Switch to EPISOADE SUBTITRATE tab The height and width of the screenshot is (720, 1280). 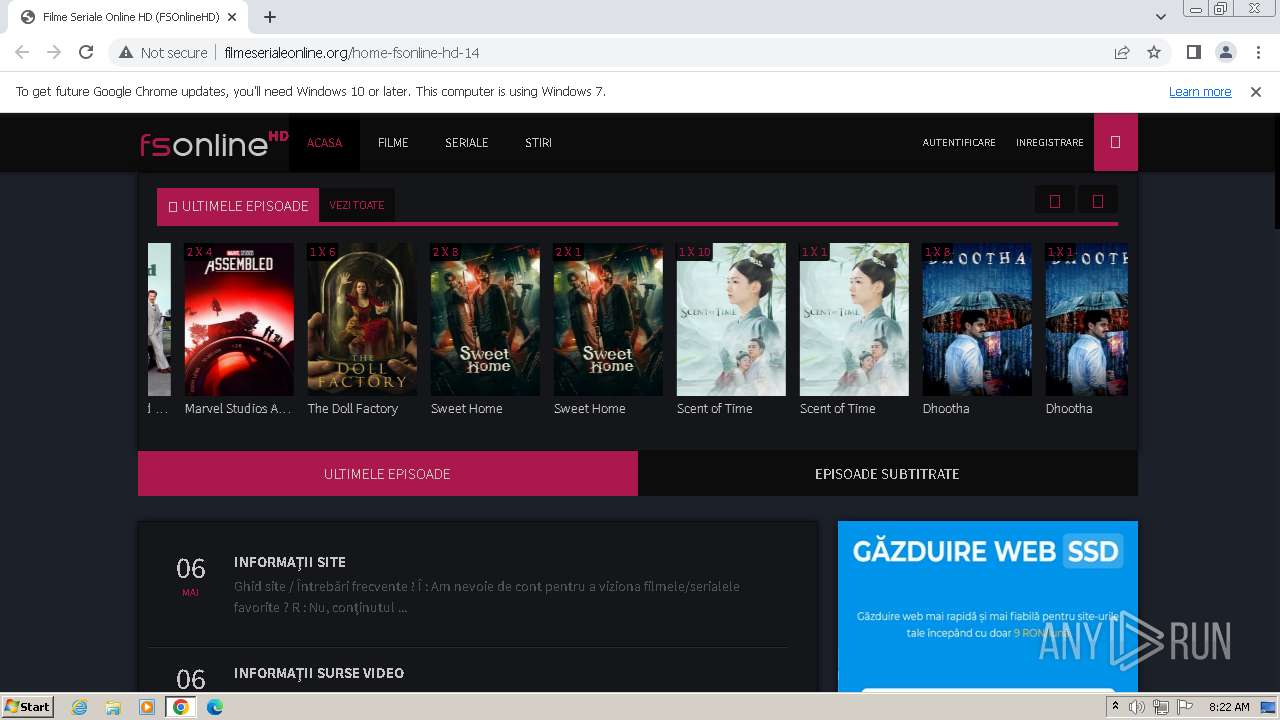coord(887,474)
